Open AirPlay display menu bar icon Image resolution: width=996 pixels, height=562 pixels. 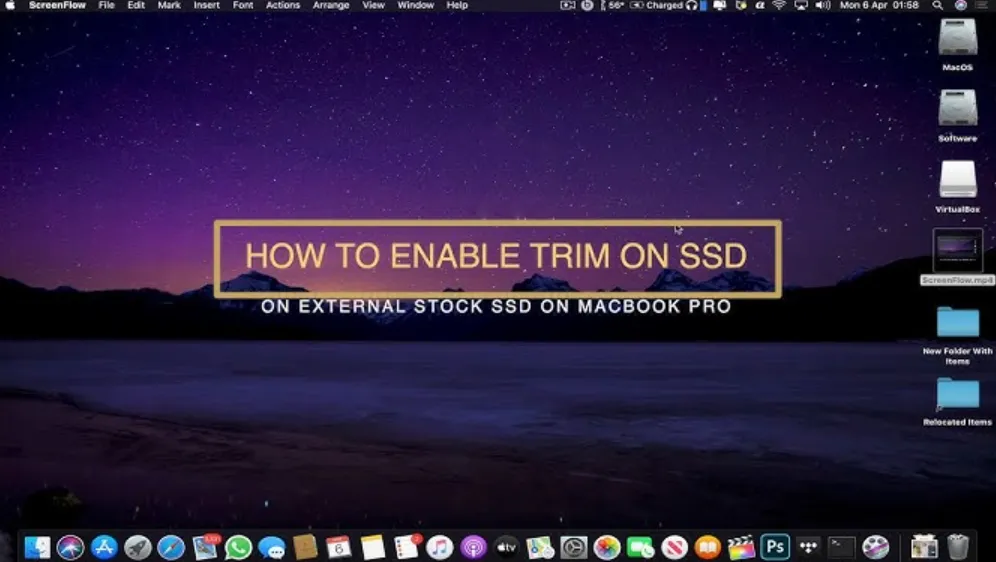tap(801, 5)
